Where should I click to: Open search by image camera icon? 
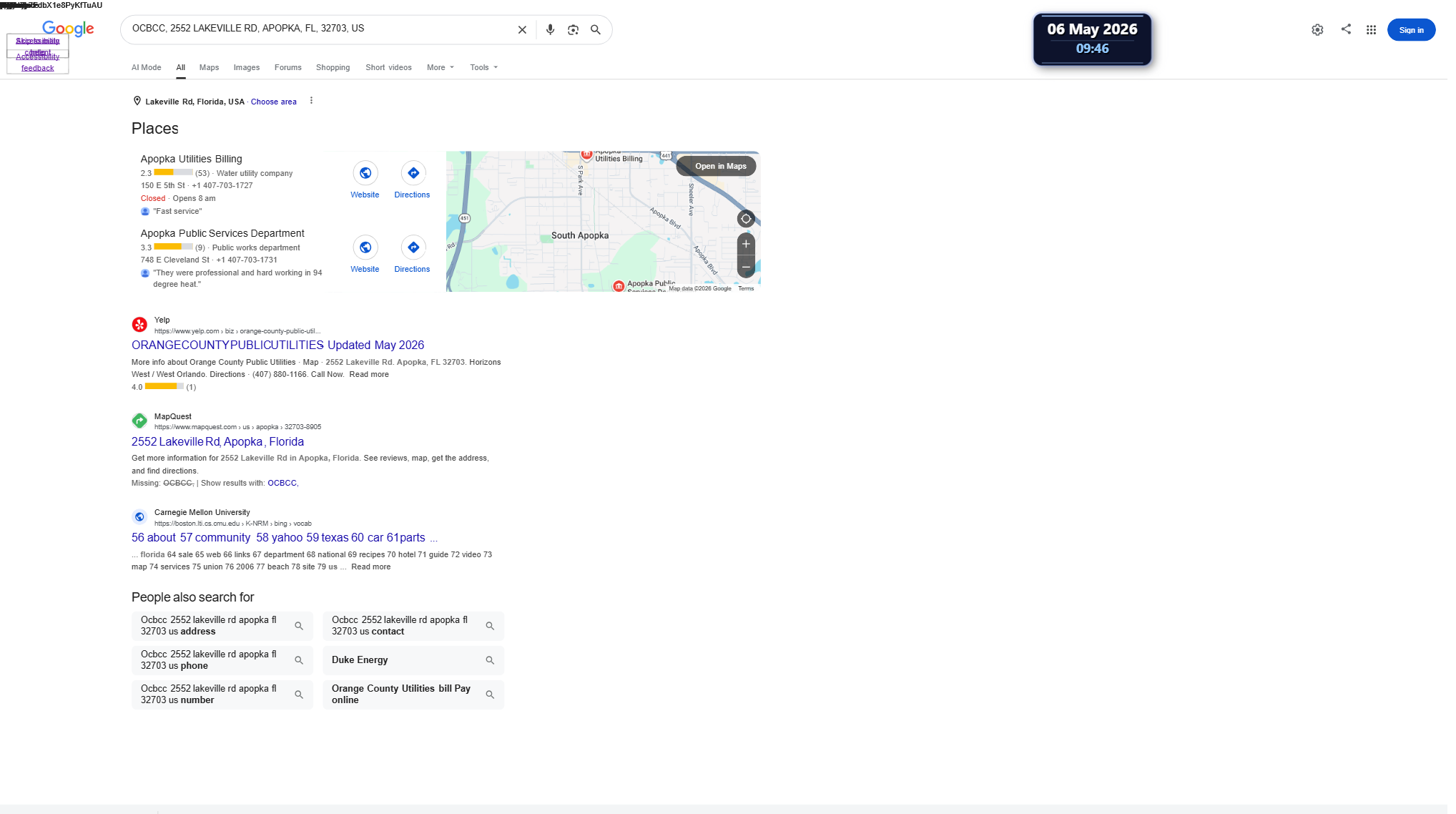(573, 30)
